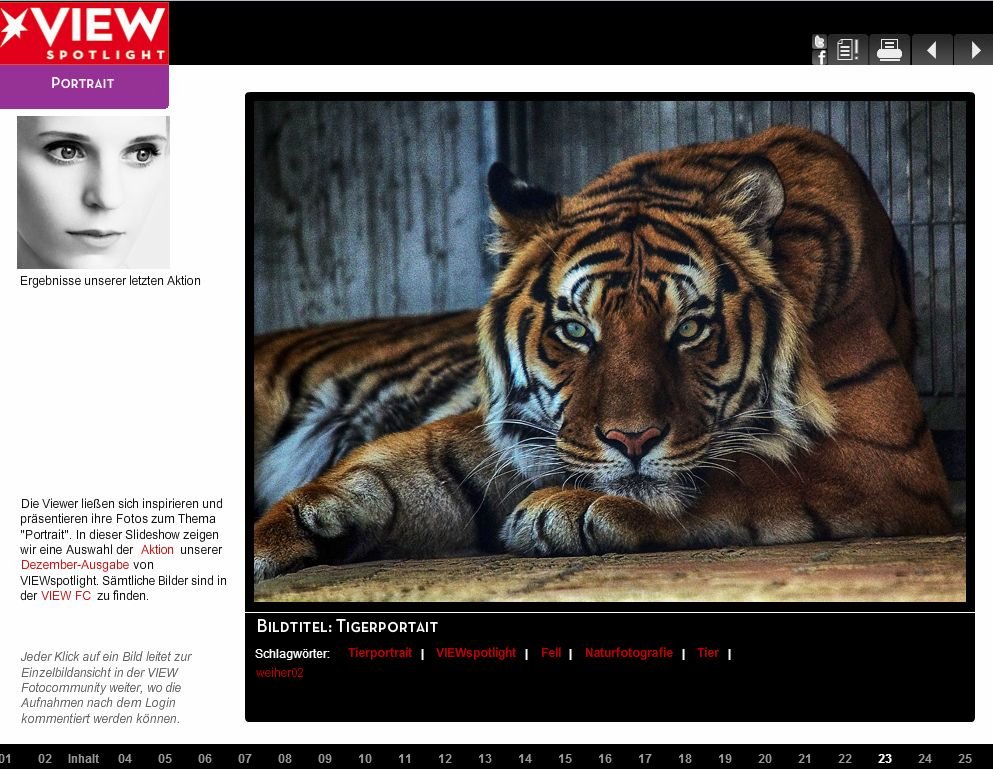Jump to slide 24 in pagination
The width and height of the screenshot is (993, 769).
point(925,759)
